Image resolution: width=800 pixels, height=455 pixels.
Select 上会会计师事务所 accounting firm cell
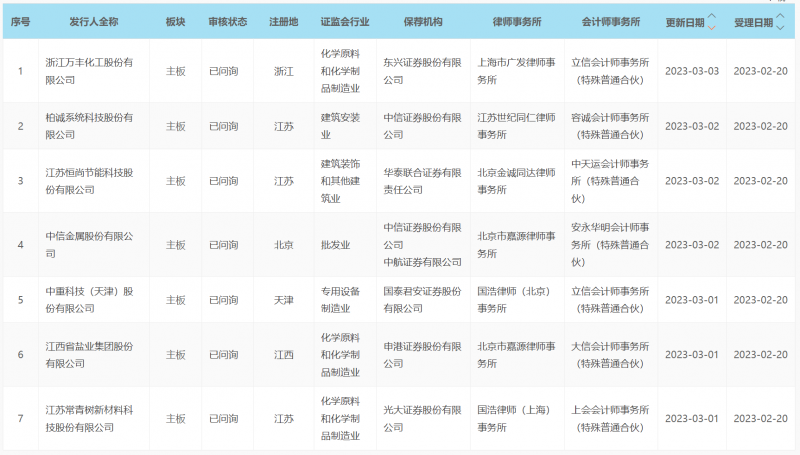(x=610, y=419)
